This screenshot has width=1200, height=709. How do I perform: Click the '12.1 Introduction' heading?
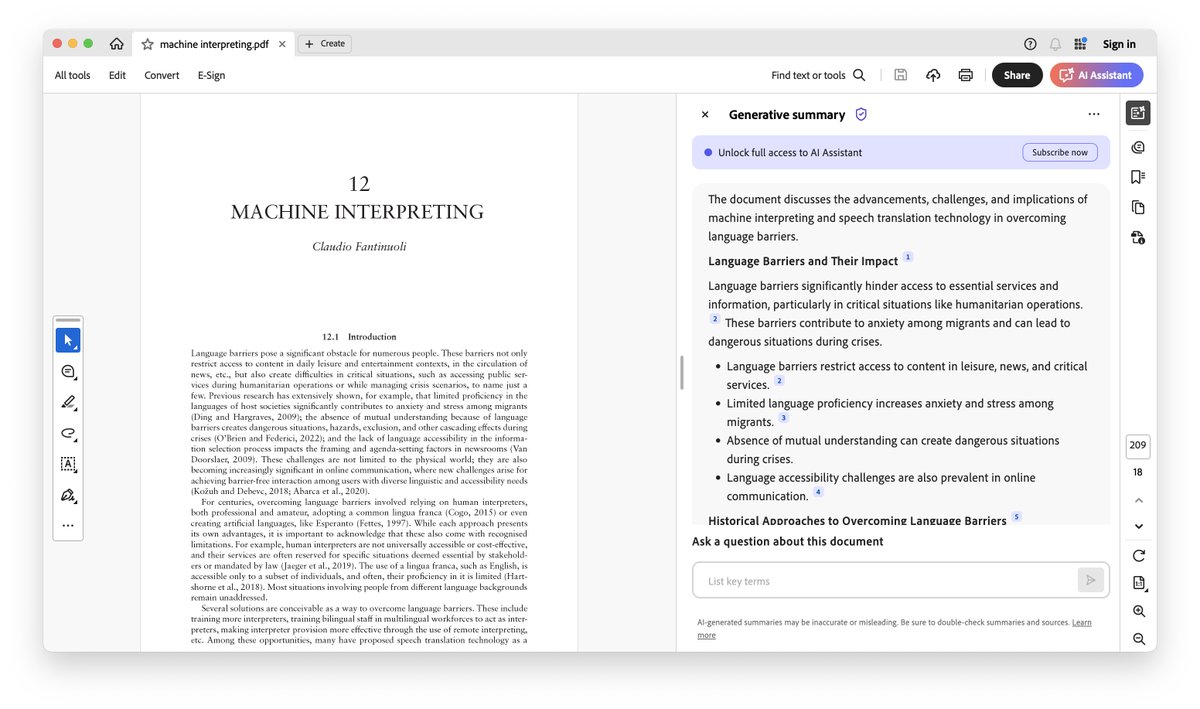[359, 337]
